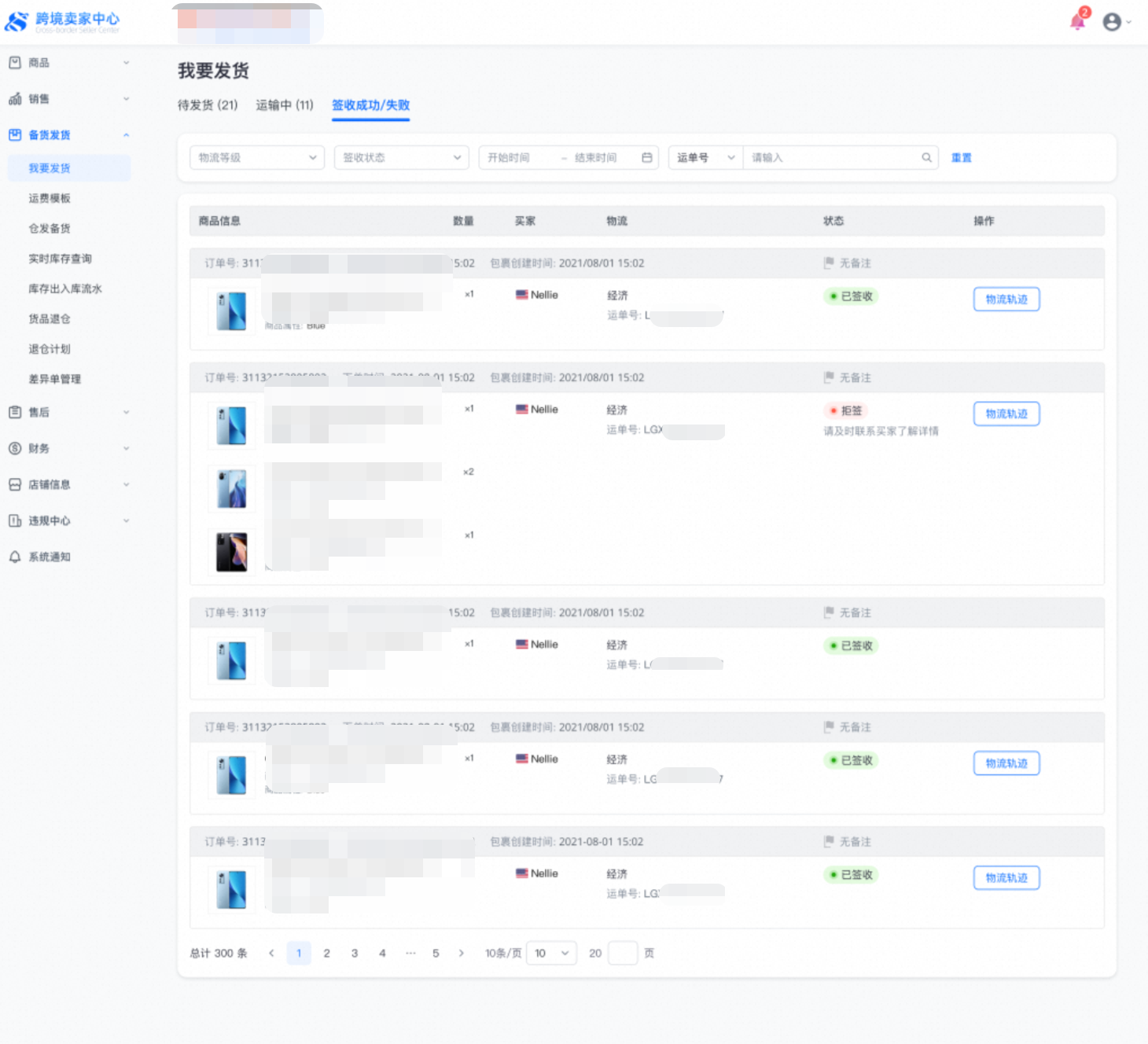Click the 系统通知 bell icon in sidebar
This screenshot has height=1044, width=1148.
pyautogui.click(x=15, y=557)
